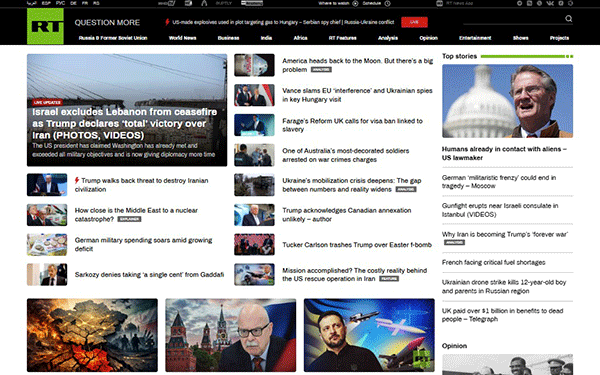Click the Where to watch target icon
Viewport: 600px width, 375px height.
pos(355,3)
